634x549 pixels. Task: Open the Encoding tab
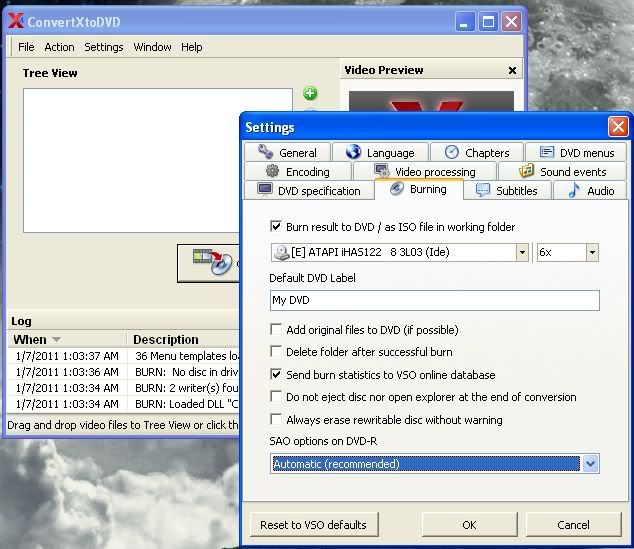[x=298, y=171]
